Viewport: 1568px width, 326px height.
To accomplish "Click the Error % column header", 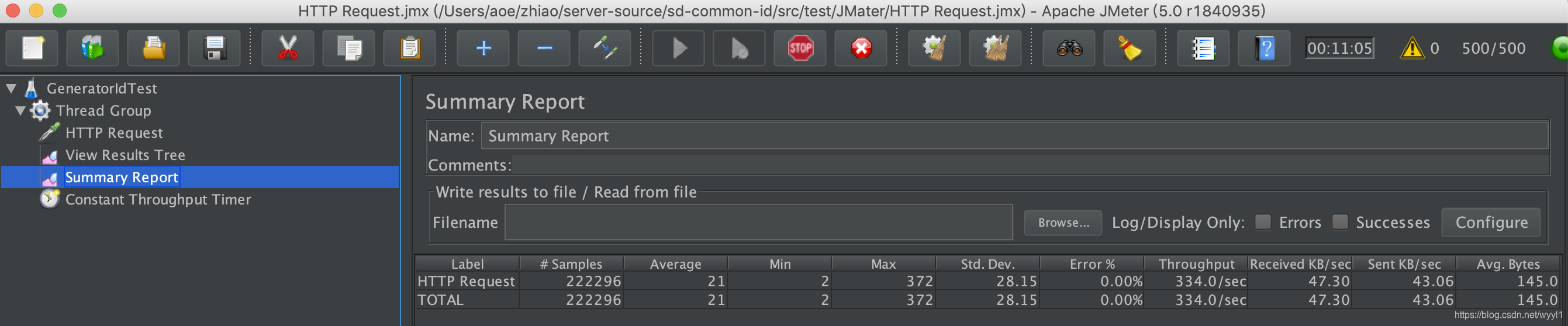I will pyautogui.click(x=1092, y=264).
